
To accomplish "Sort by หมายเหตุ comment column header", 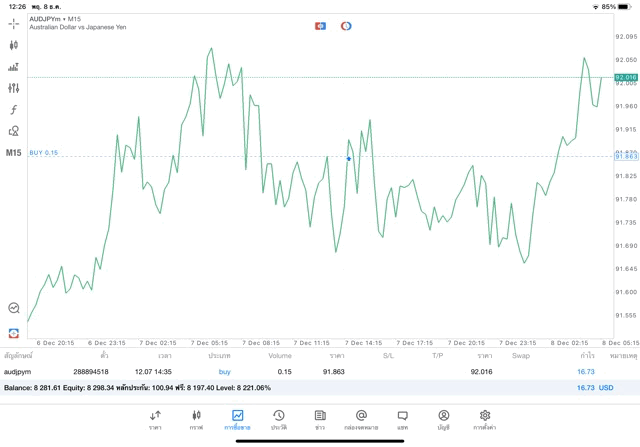I will pos(623,356).
